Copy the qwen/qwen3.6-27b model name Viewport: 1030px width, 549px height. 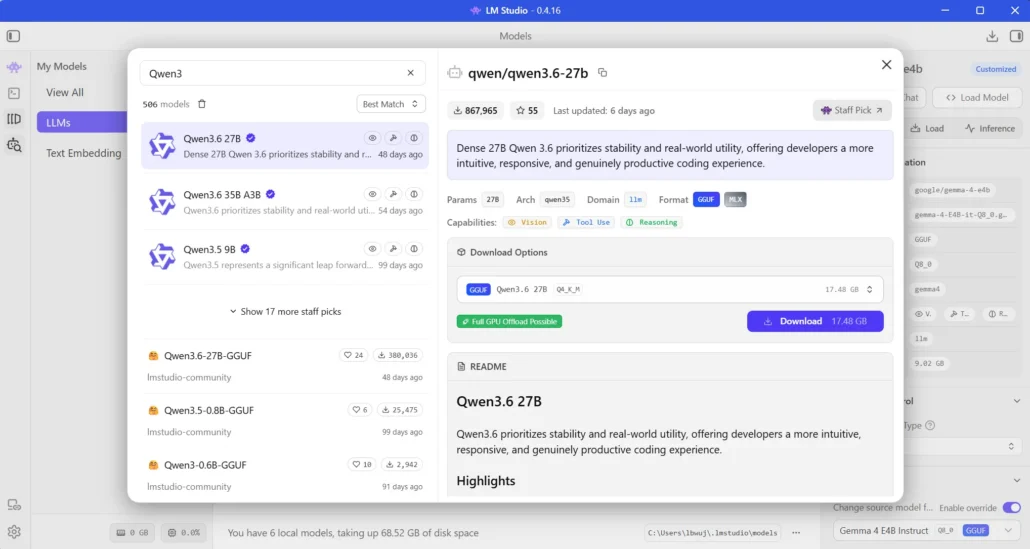[602, 73]
